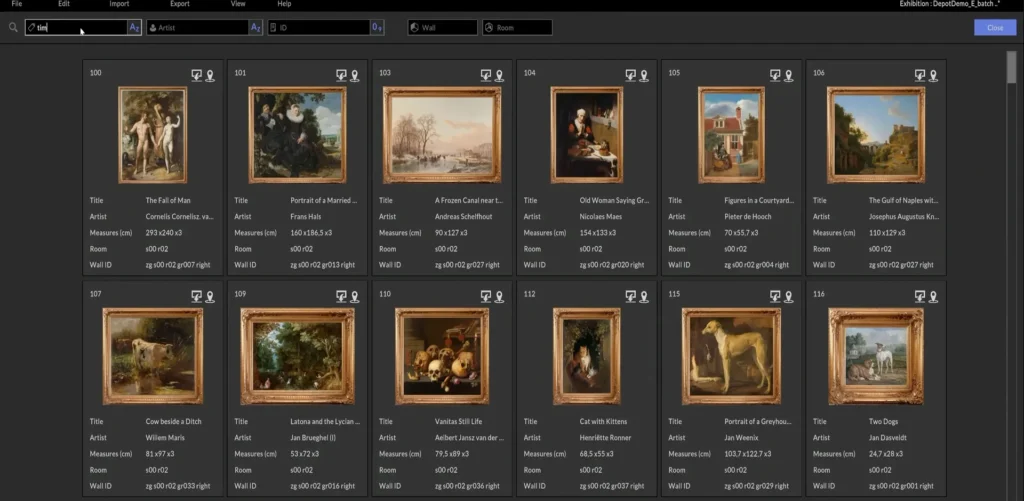This screenshot has height=501, width=1024.
Task: Click the Artist filter field
Action: [197, 27]
